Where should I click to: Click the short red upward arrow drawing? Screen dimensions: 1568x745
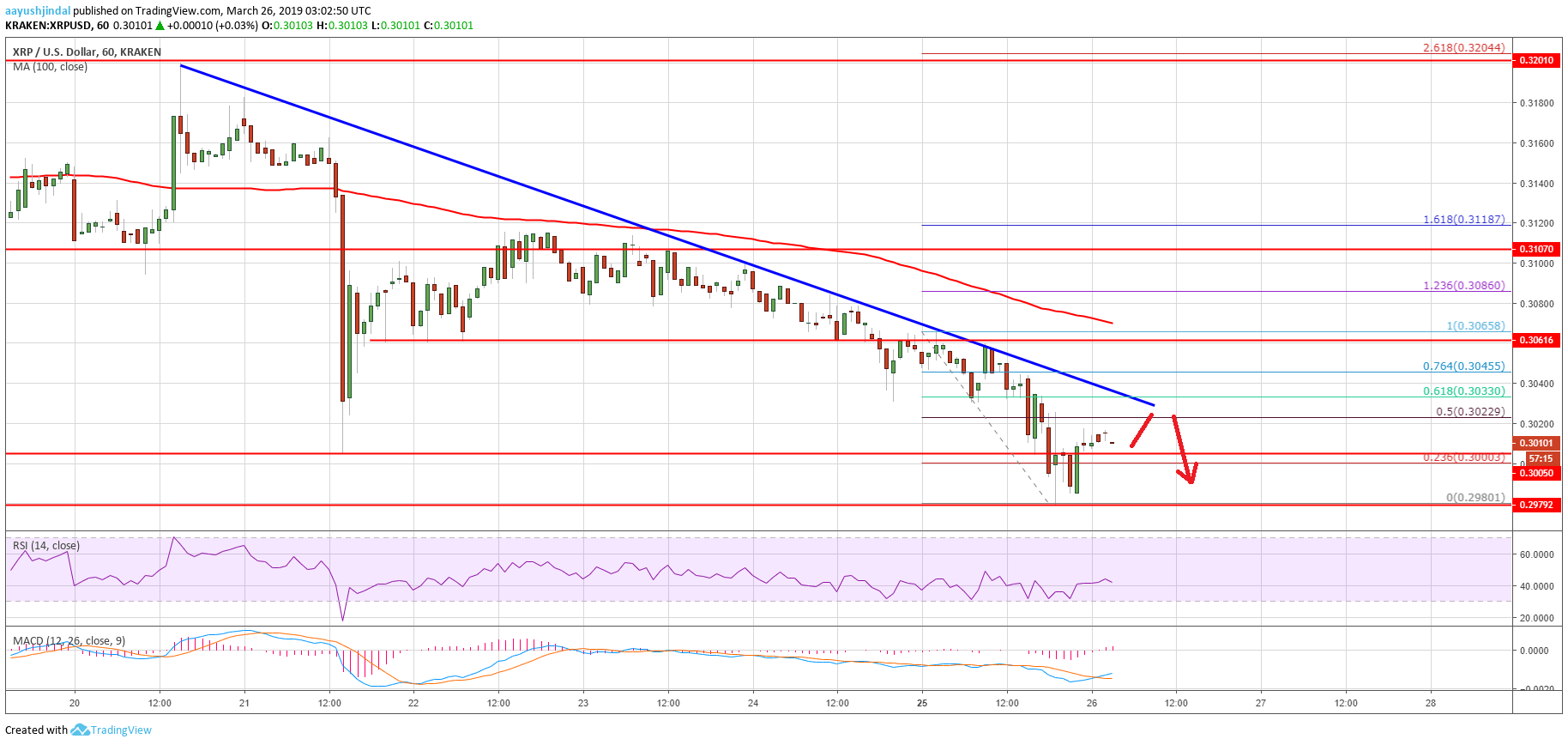(1142, 430)
